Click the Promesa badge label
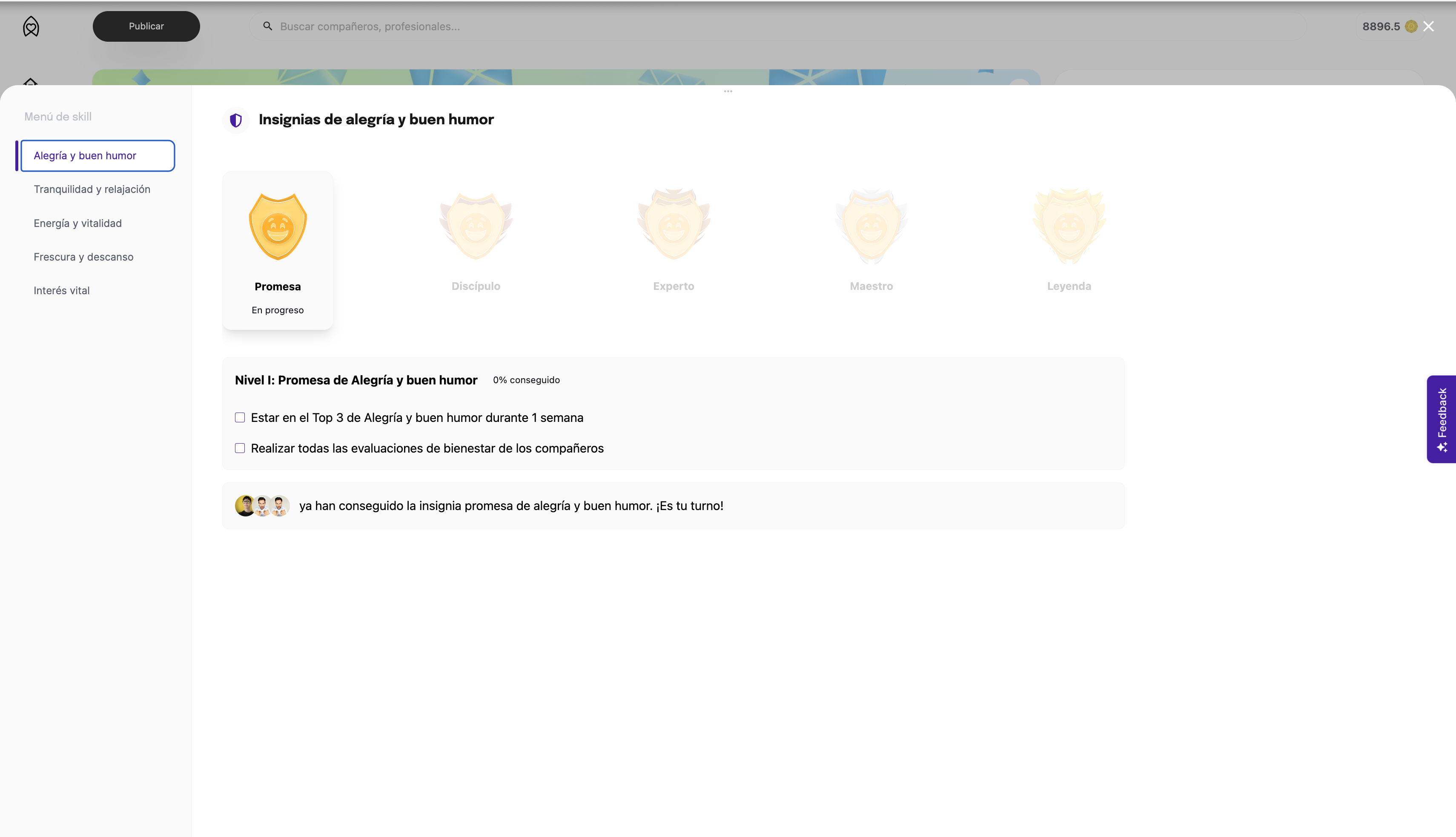The height and width of the screenshot is (837, 1456). (x=278, y=286)
